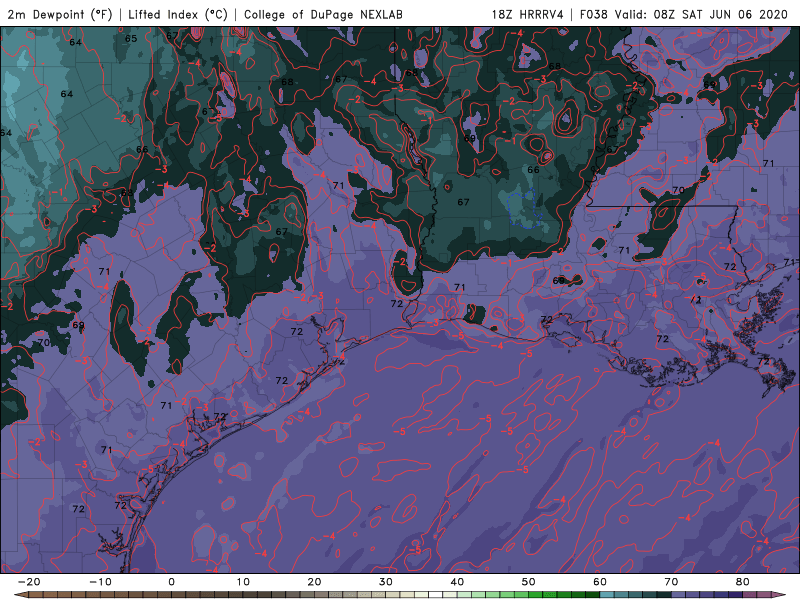Viewport: 800px width, 600px height.
Task: Click the colorbar's left end arrow
Action: (20, 595)
